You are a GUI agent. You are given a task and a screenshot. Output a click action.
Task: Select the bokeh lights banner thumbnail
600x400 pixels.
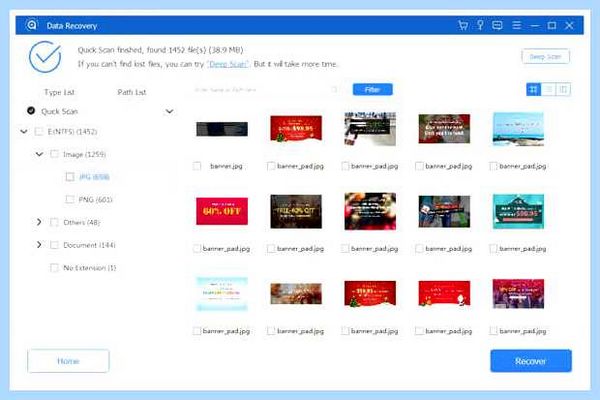[370, 211]
